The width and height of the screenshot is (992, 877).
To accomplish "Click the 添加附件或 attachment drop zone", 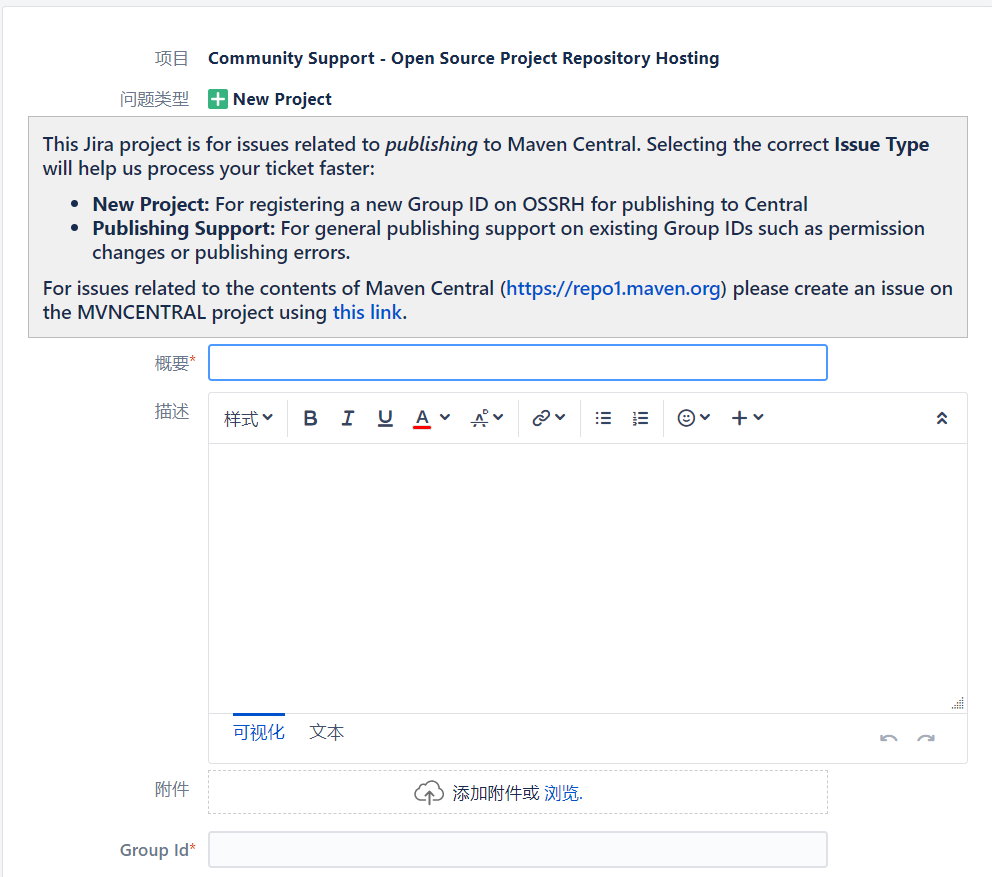I will [x=518, y=792].
